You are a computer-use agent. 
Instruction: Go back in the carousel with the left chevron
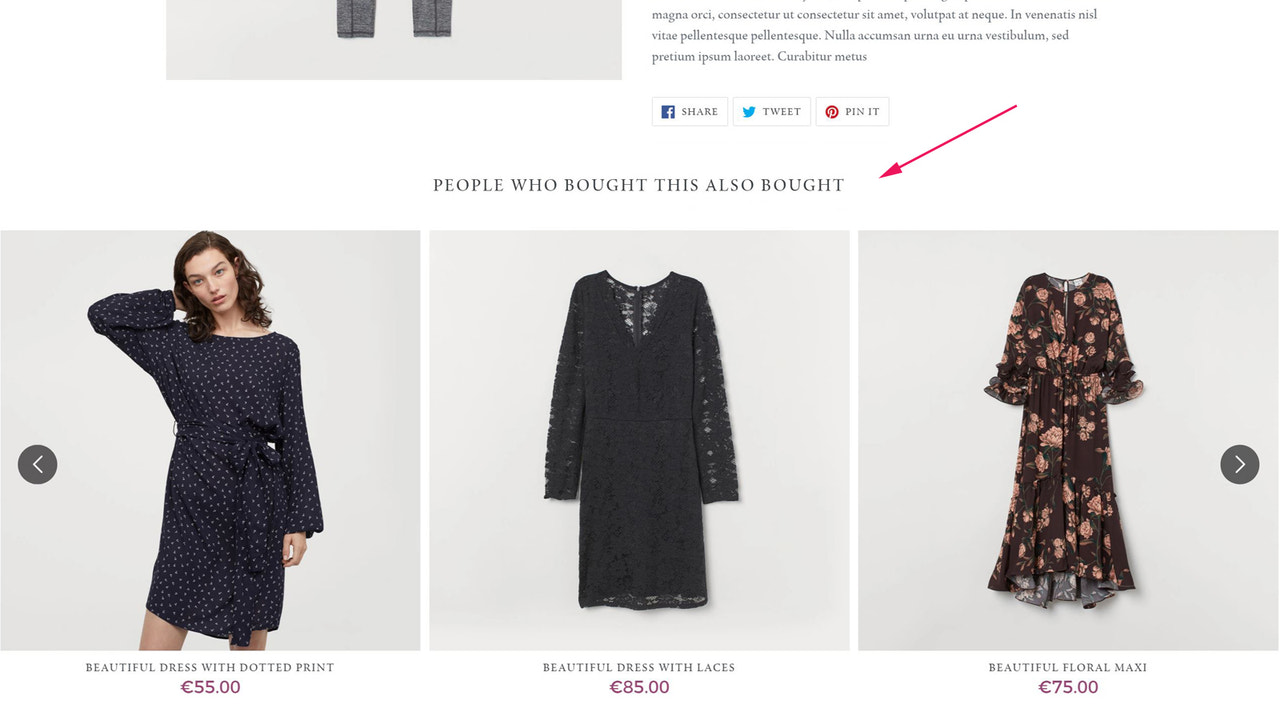(x=38, y=464)
